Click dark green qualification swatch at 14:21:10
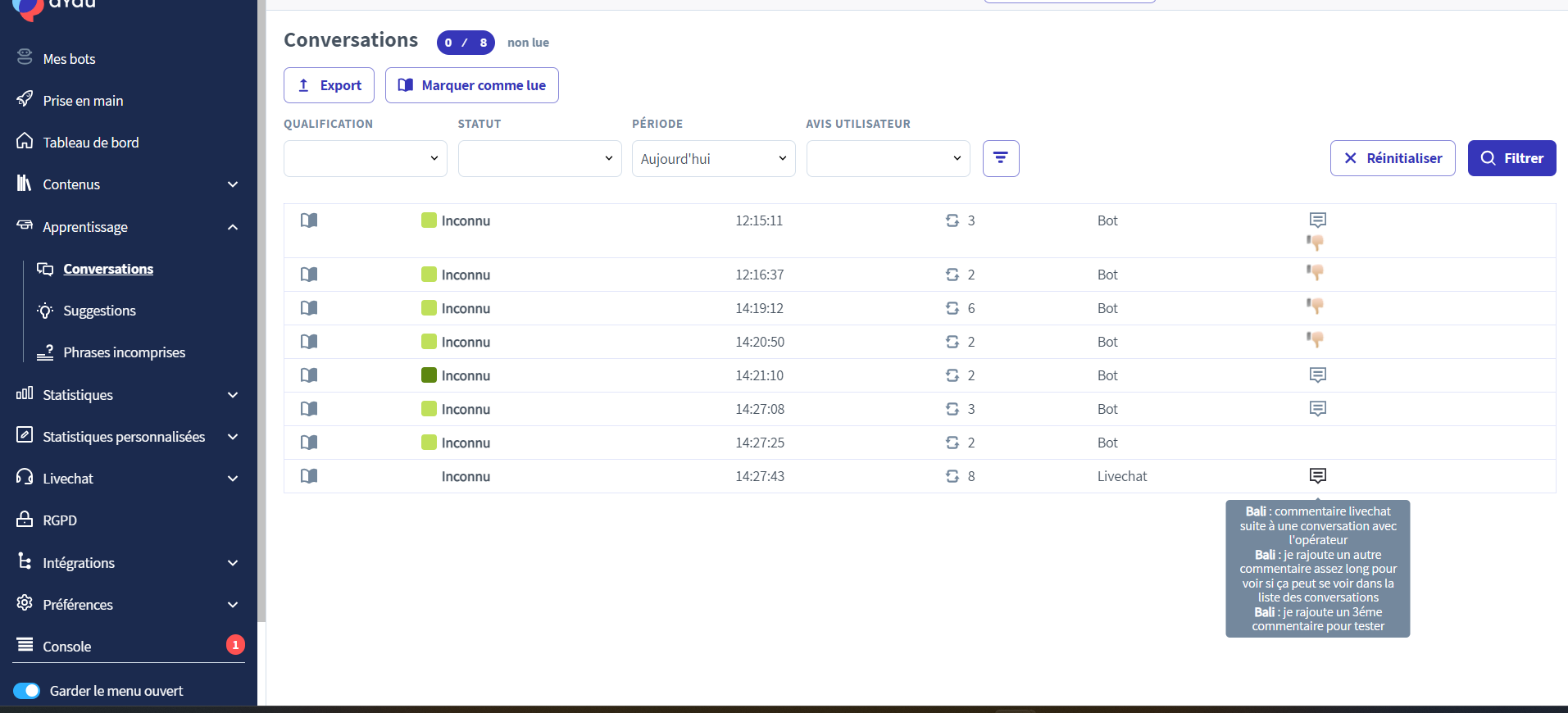The width and height of the screenshot is (1568, 713). [x=429, y=375]
